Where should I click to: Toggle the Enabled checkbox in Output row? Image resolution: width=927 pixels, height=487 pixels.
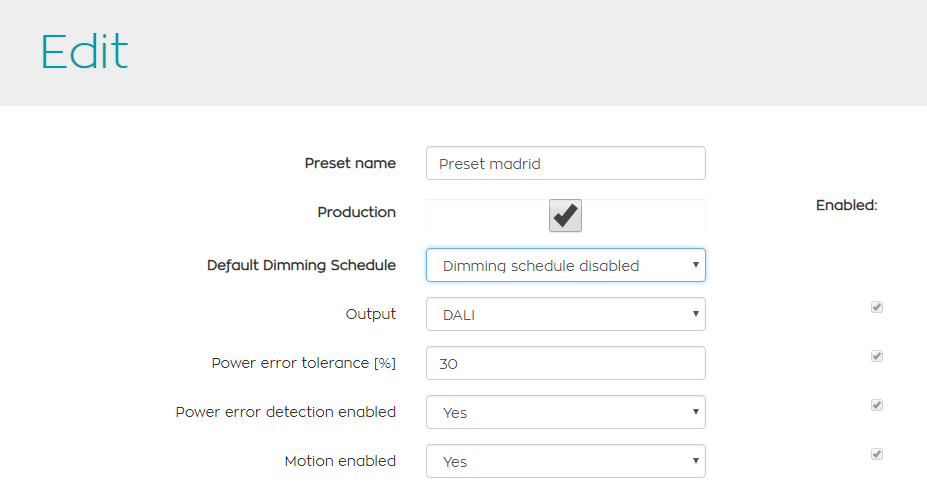point(877,307)
